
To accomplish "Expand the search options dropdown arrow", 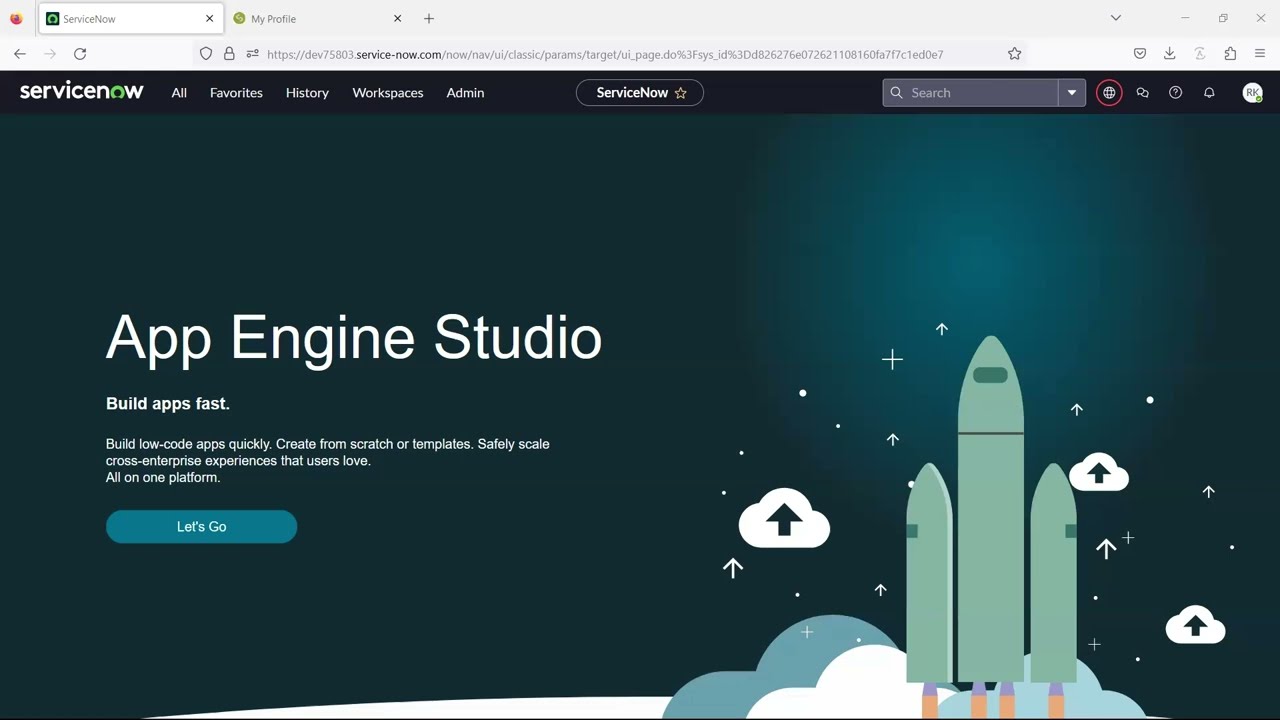I will click(1072, 92).
